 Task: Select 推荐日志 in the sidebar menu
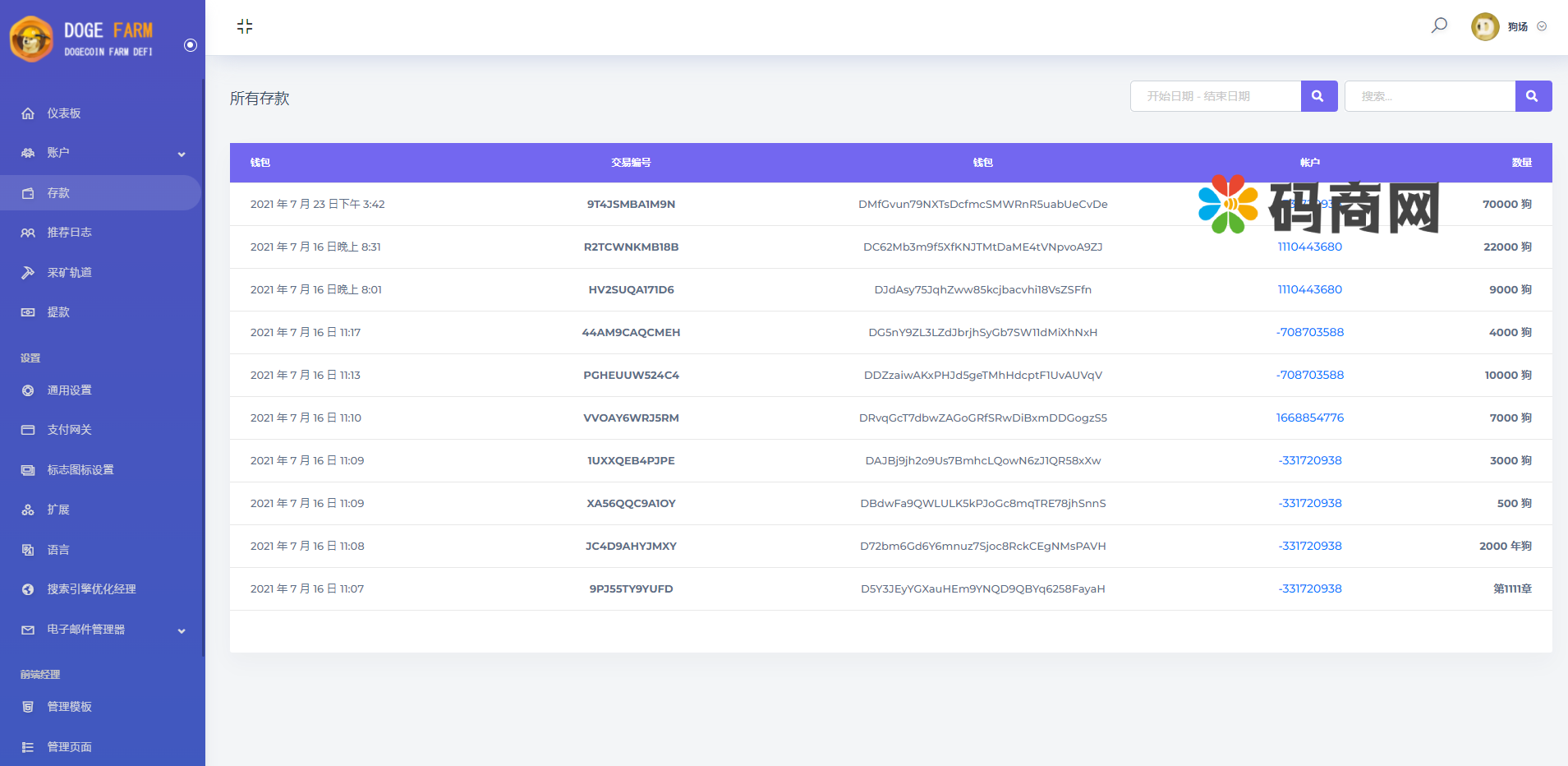pos(69,233)
